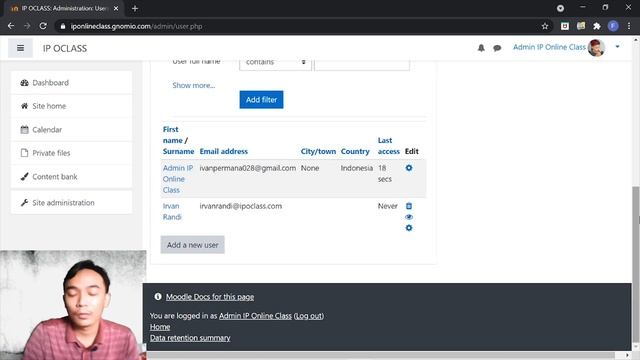Click the footer Home link
Screen dimensions: 640x360
(x=160, y=327)
